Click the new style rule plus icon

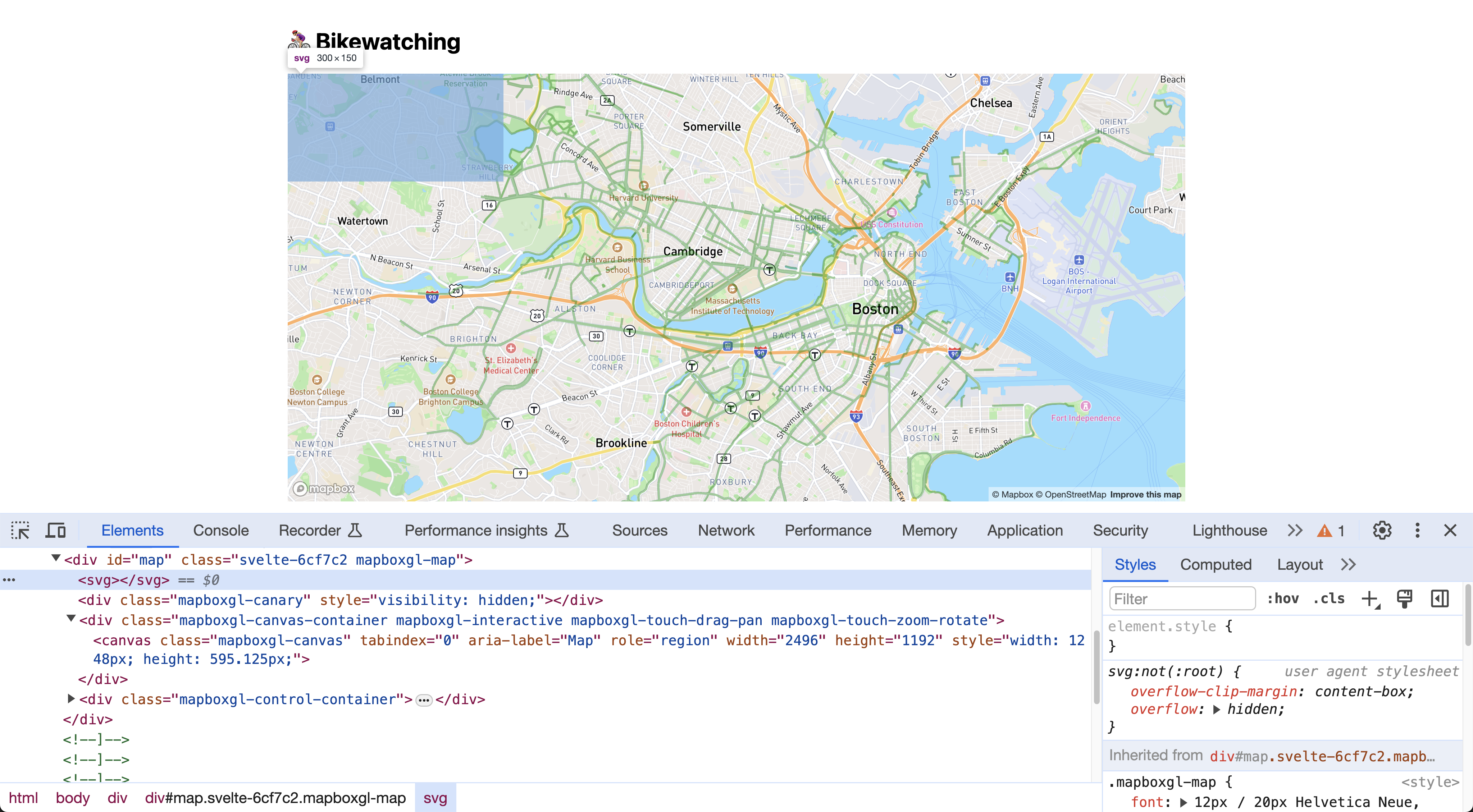(1369, 599)
